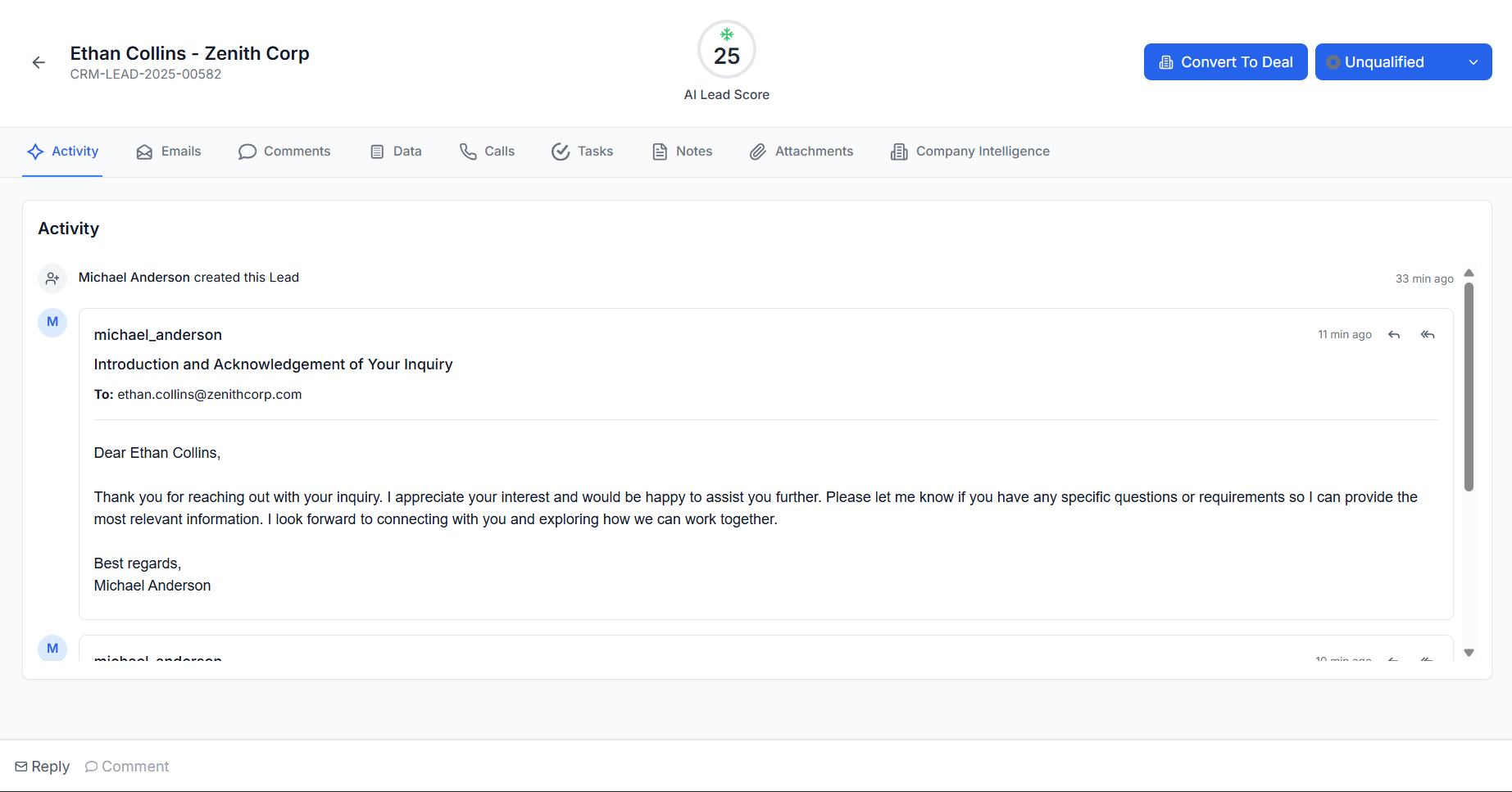
Task: Open the Attachments tab
Action: click(801, 152)
